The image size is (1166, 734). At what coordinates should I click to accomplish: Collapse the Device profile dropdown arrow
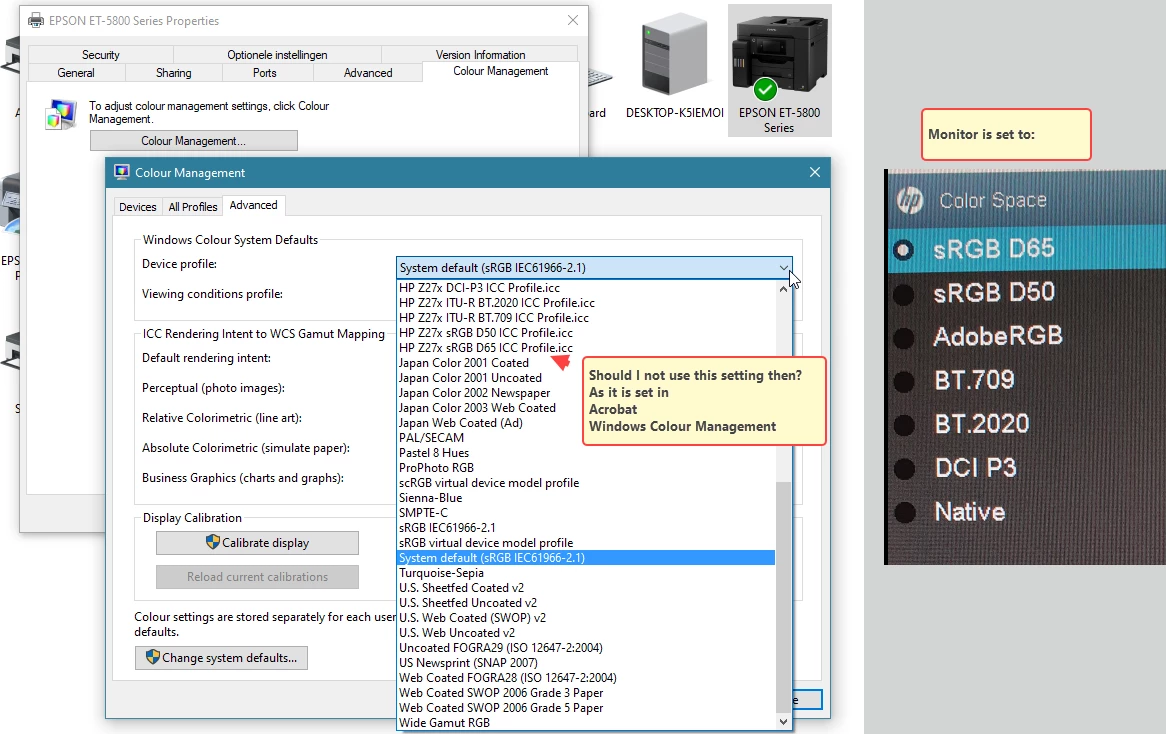(784, 268)
